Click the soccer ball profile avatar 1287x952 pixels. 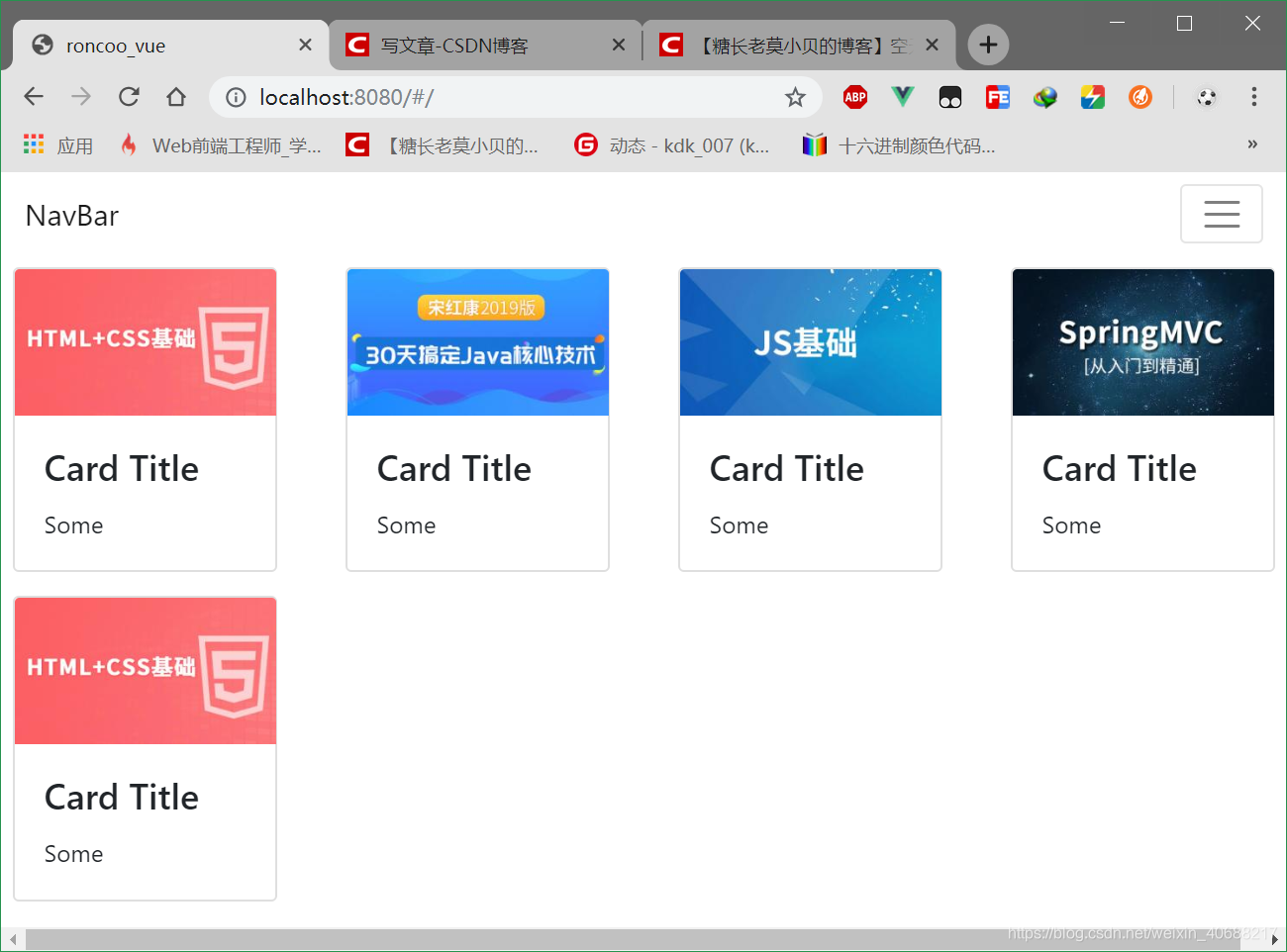(x=1207, y=97)
